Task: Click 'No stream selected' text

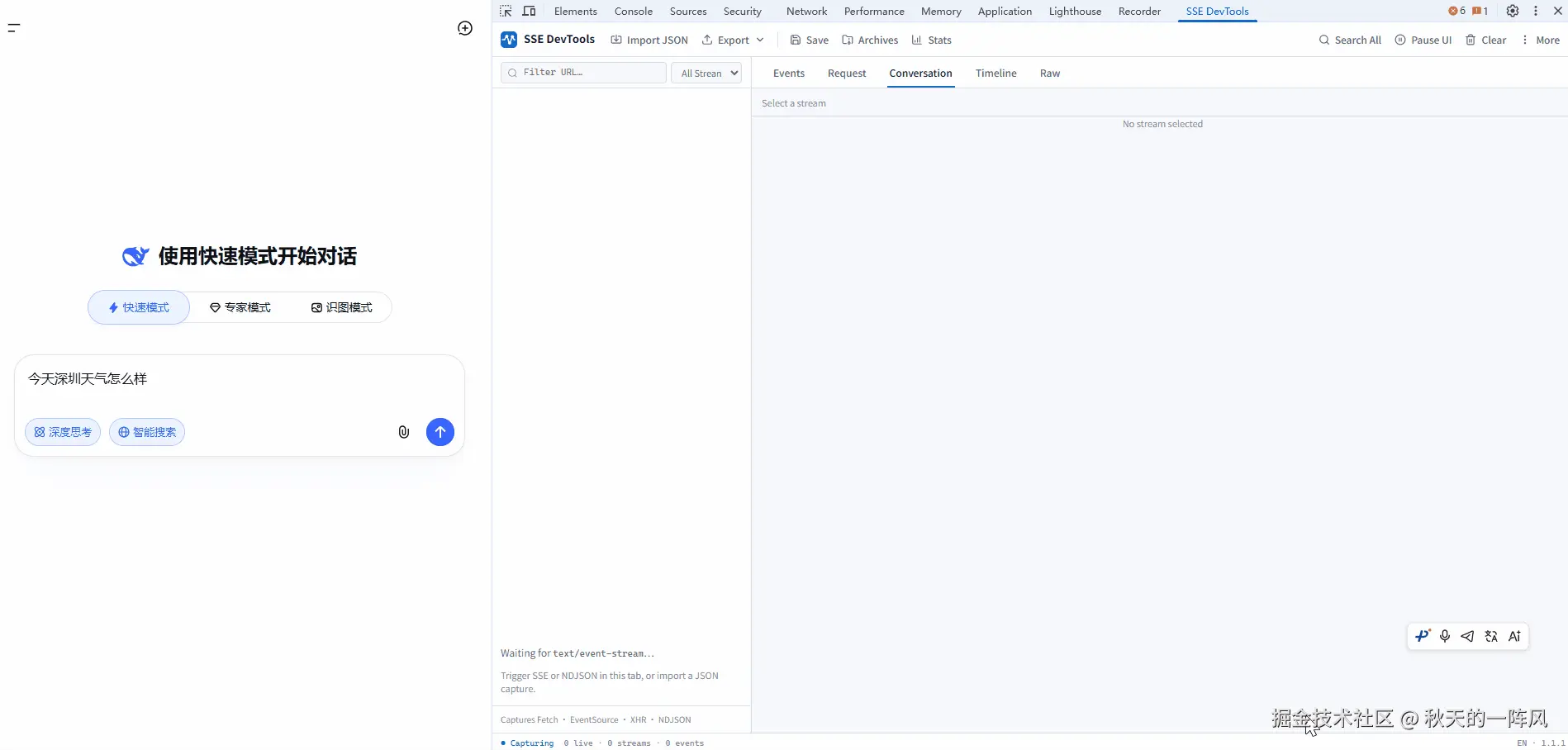Action: pos(1162,124)
